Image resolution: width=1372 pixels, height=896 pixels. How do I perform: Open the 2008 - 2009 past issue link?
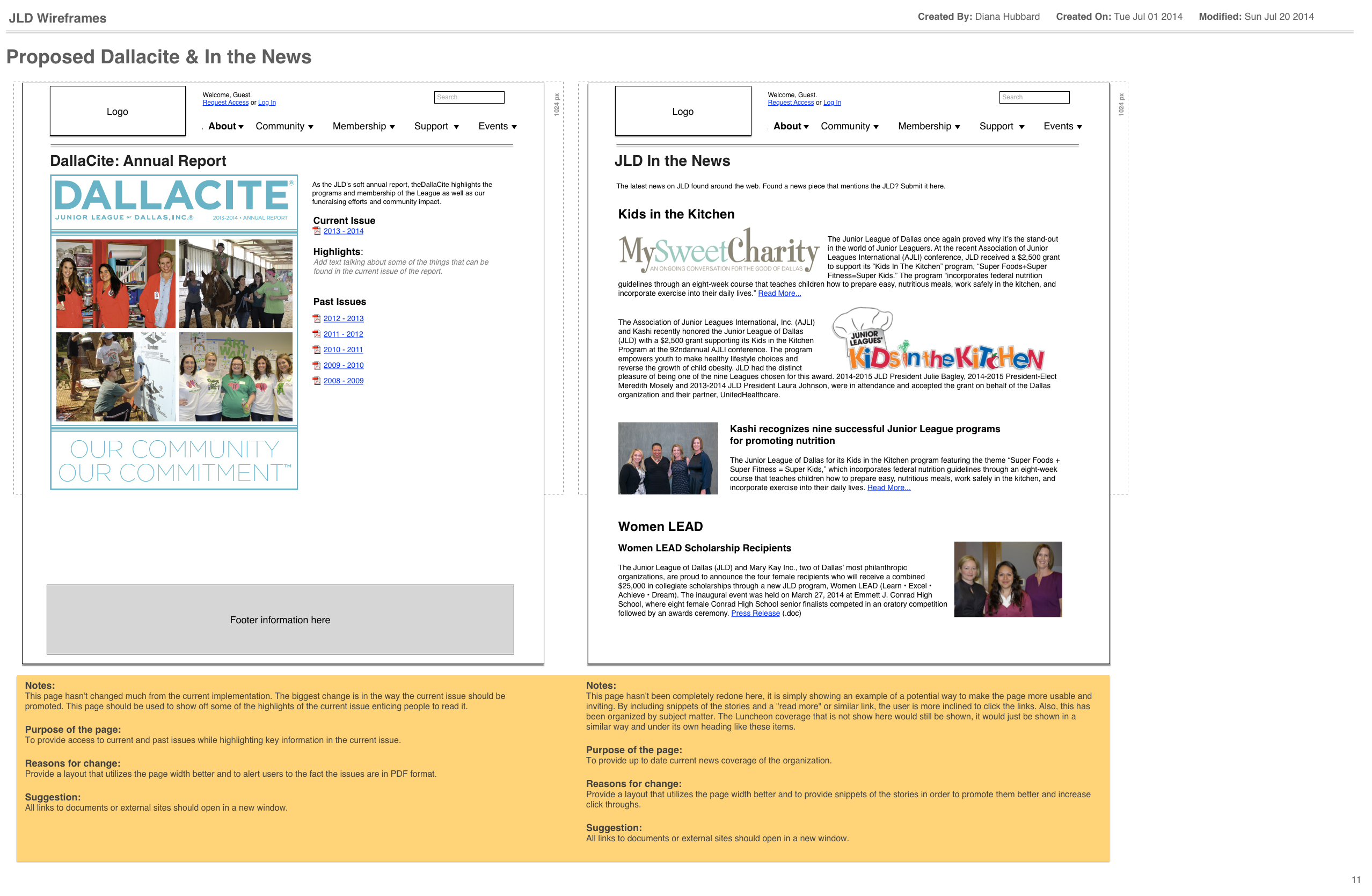coord(344,381)
